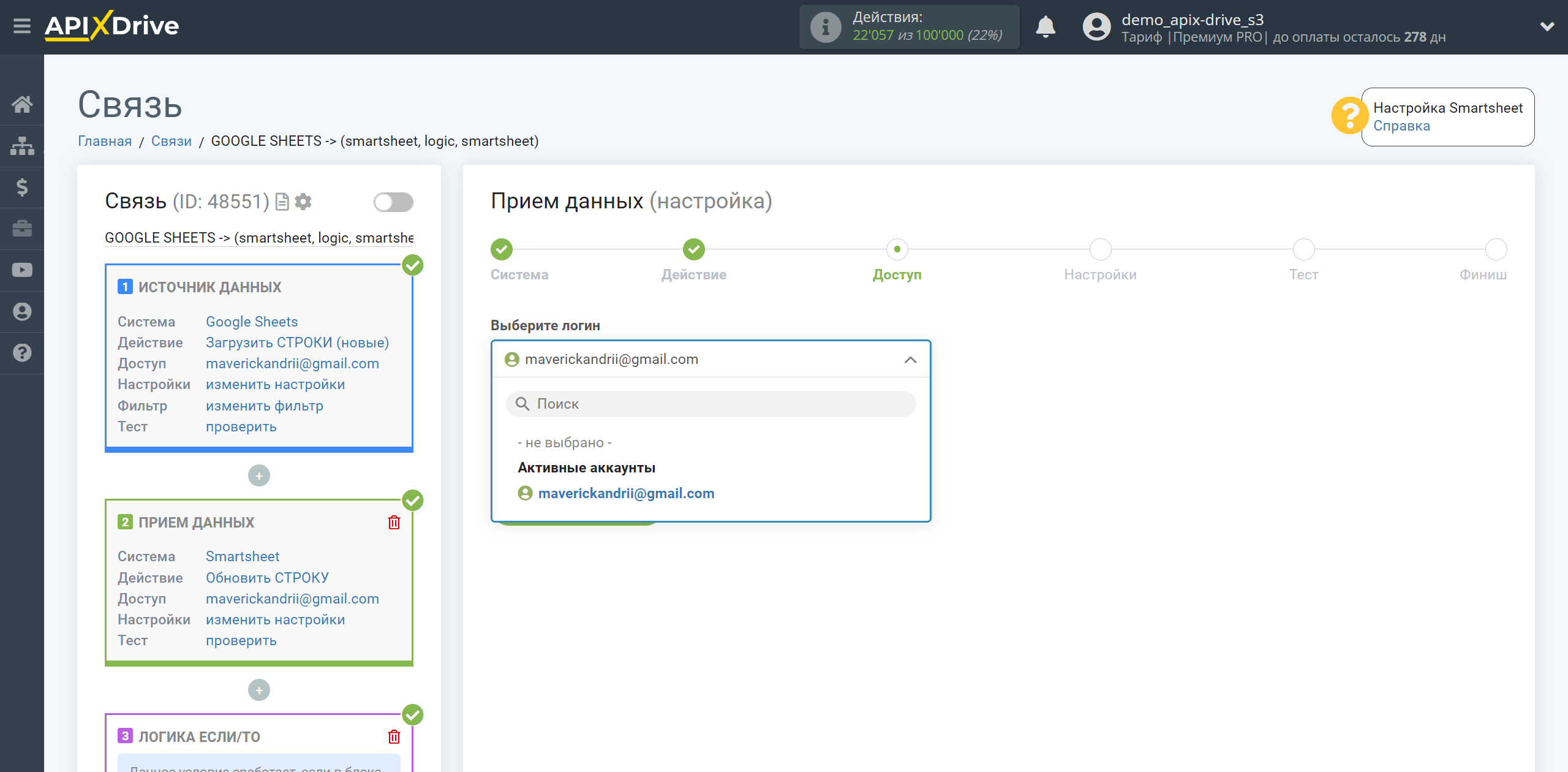
Task: Click source block изменить настройки link
Action: (x=275, y=384)
